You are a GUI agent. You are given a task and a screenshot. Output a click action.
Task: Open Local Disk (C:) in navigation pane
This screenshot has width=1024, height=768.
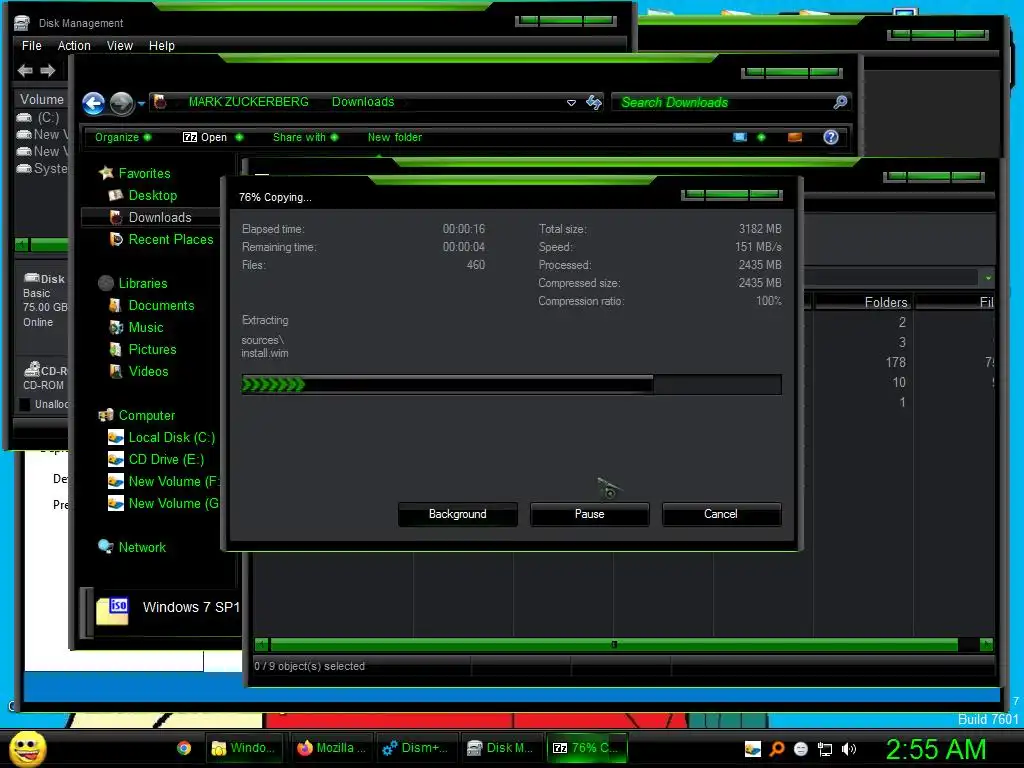click(x=171, y=438)
